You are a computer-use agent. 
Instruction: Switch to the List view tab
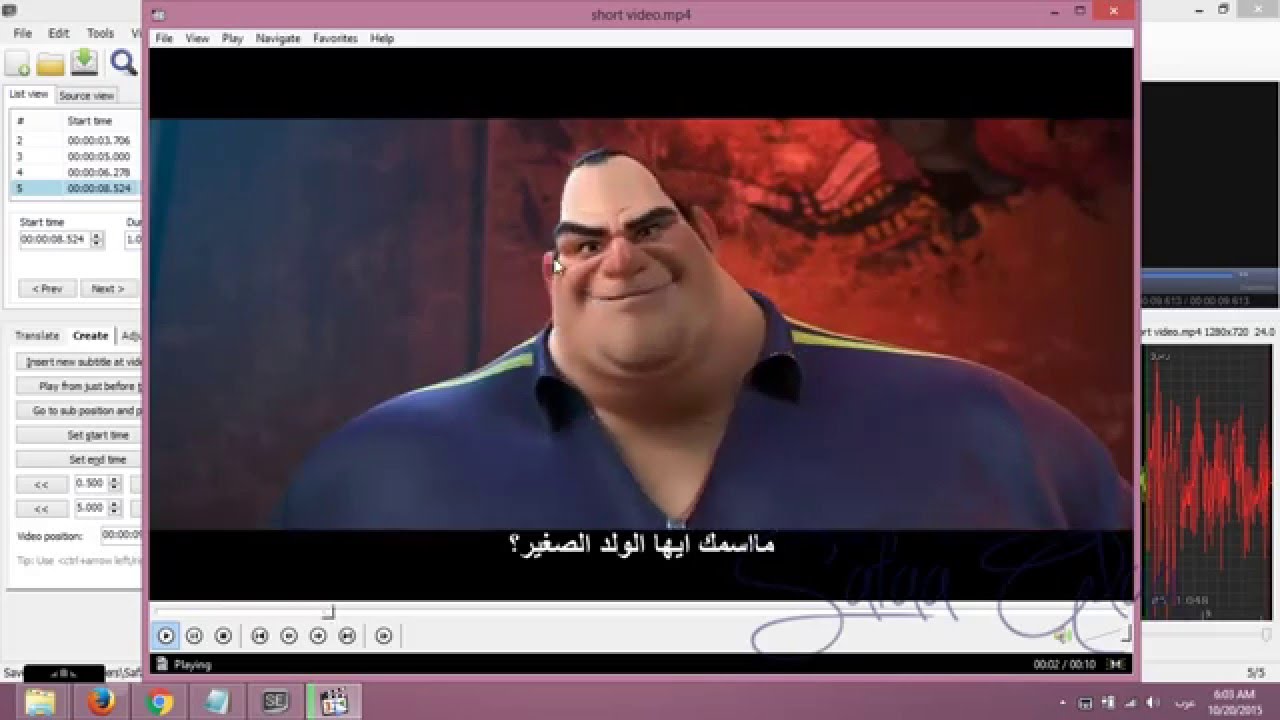coord(28,94)
